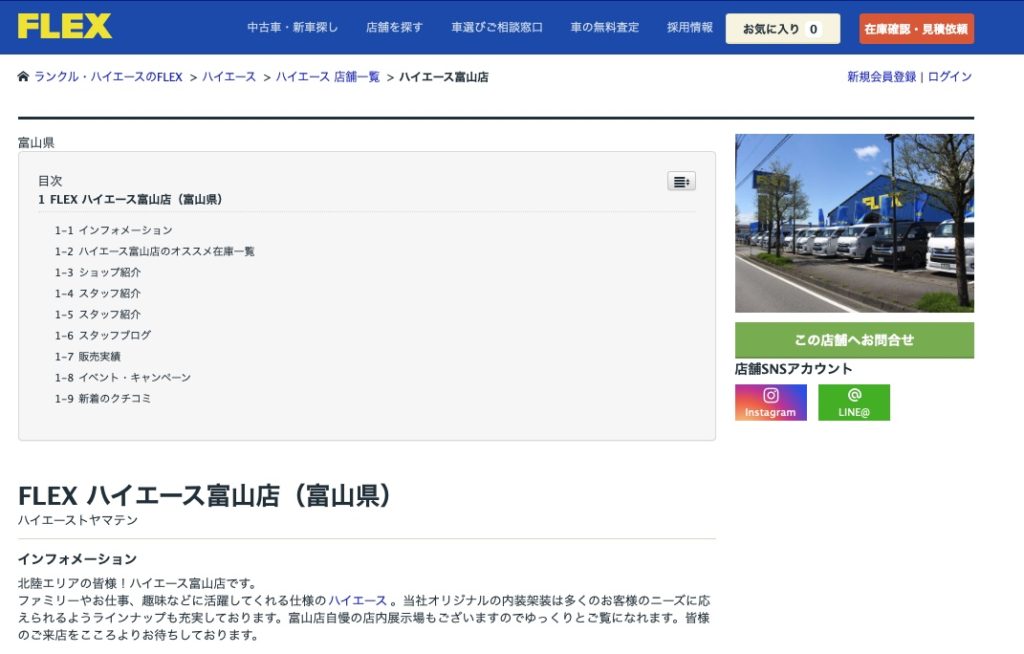Click the FLEX logo in header
This screenshot has width=1024, height=654.
pyautogui.click(x=65, y=26)
